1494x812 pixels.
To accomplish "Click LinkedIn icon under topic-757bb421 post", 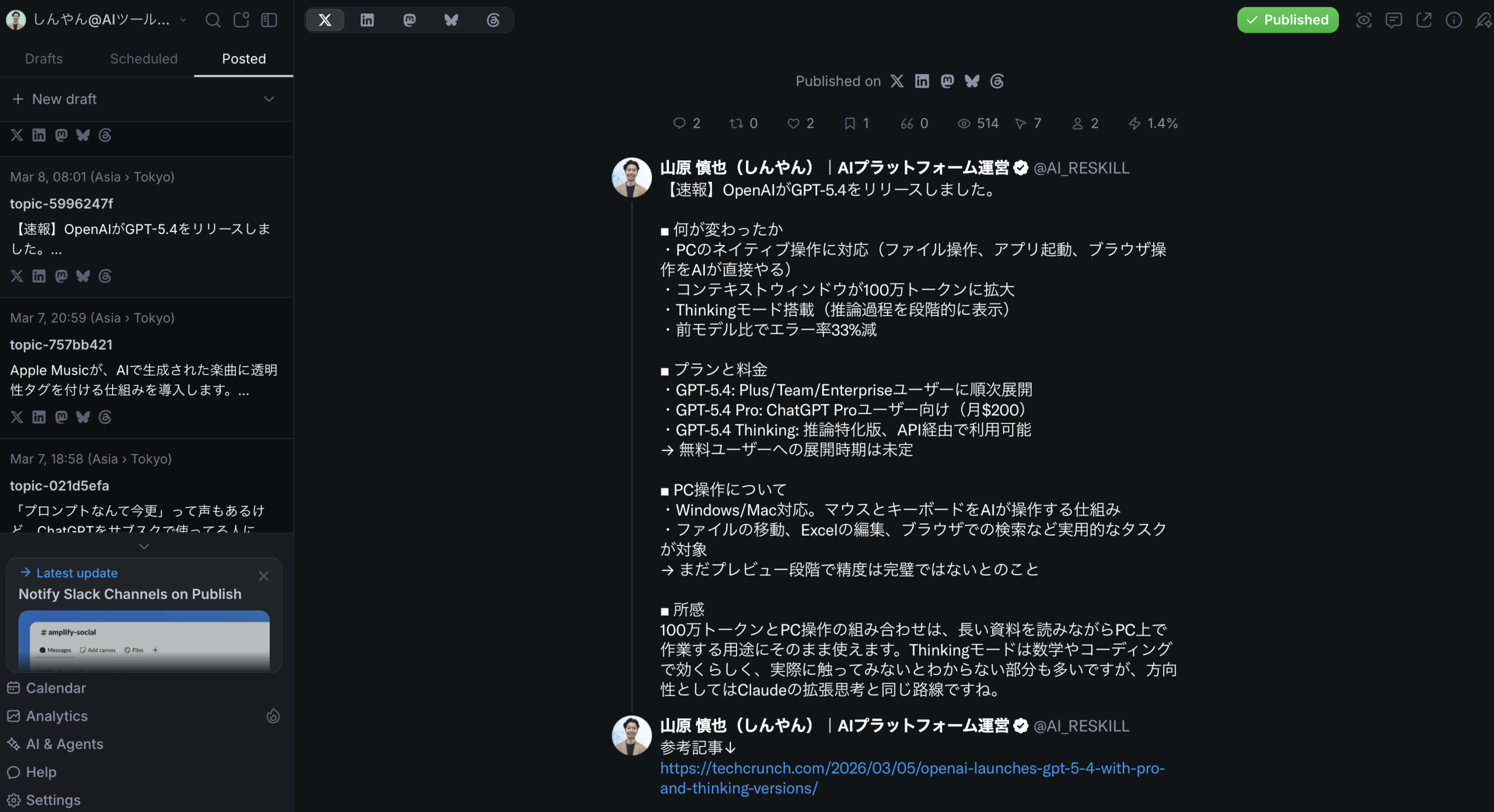I will (x=39, y=417).
